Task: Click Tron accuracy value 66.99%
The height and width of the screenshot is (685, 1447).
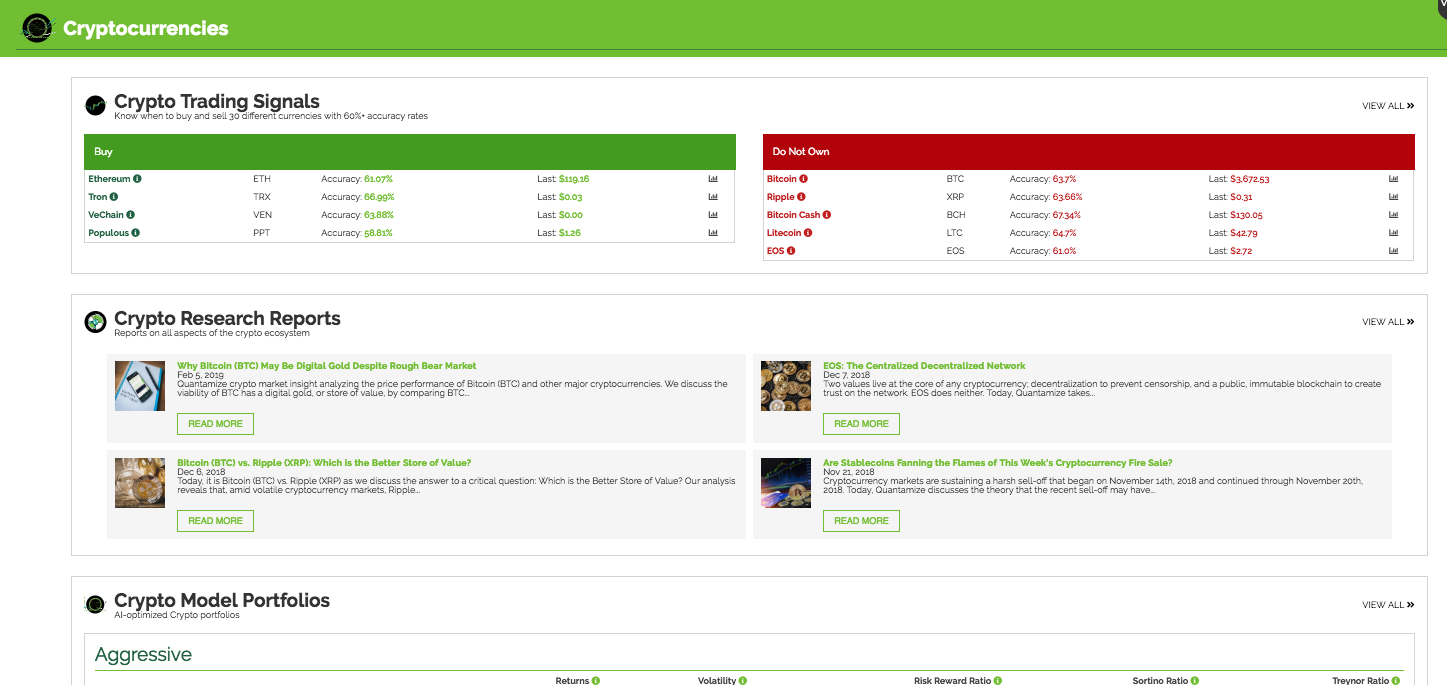Action: coord(378,197)
